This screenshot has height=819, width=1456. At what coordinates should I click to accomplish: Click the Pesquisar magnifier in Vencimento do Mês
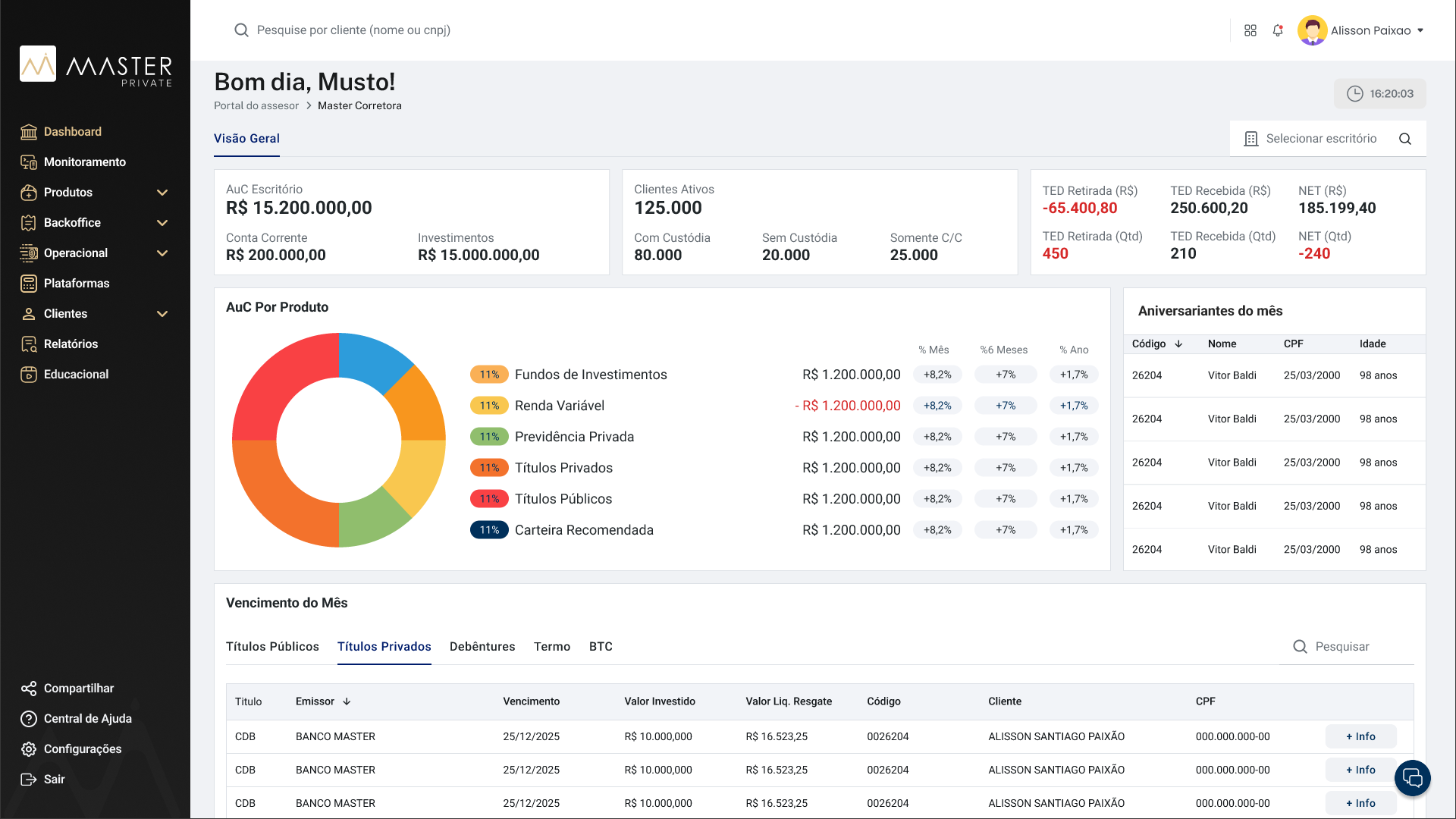pyautogui.click(x=1300, y=647)
